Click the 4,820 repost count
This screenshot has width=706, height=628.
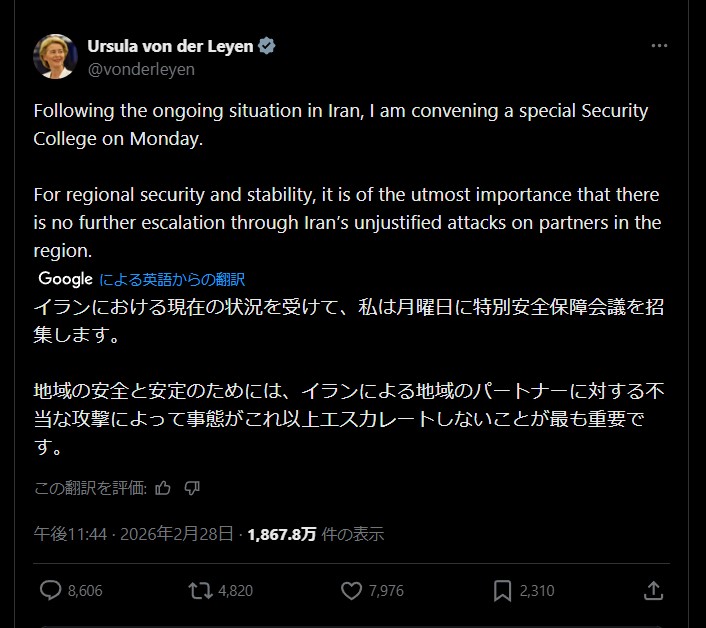point(235,591)
